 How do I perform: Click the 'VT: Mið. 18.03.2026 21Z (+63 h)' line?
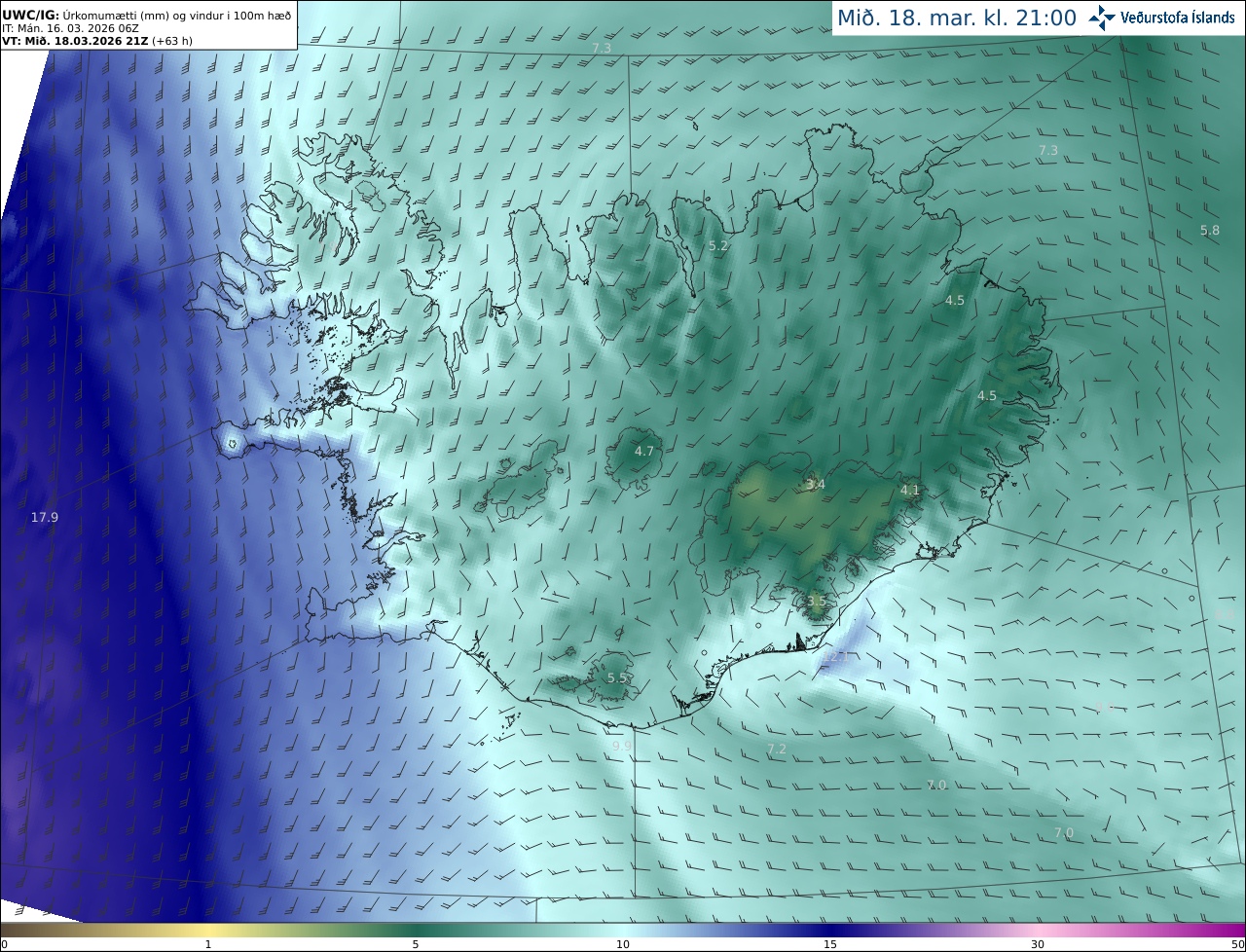[99, 41]
